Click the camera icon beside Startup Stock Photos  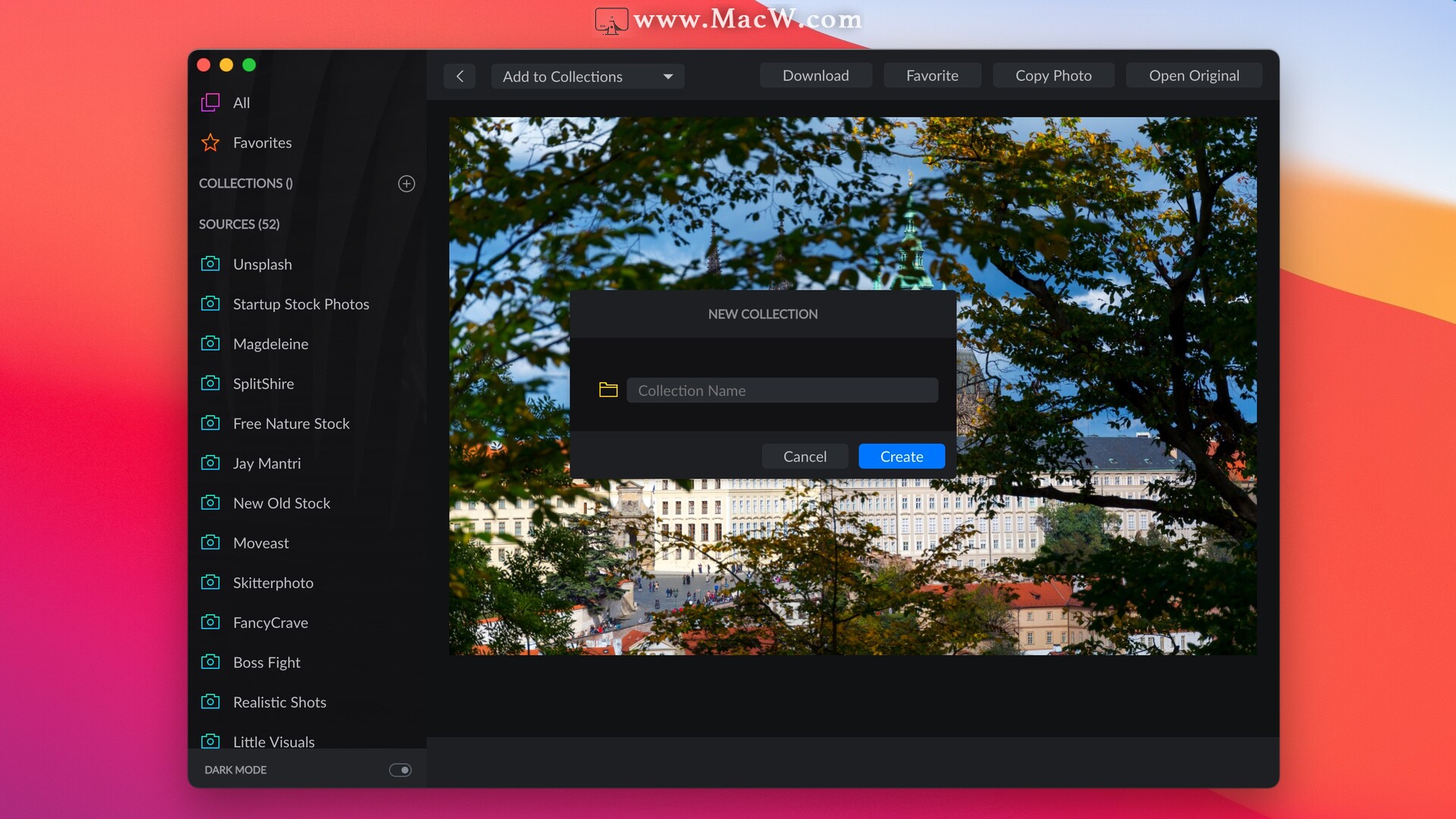pos(210,303)
